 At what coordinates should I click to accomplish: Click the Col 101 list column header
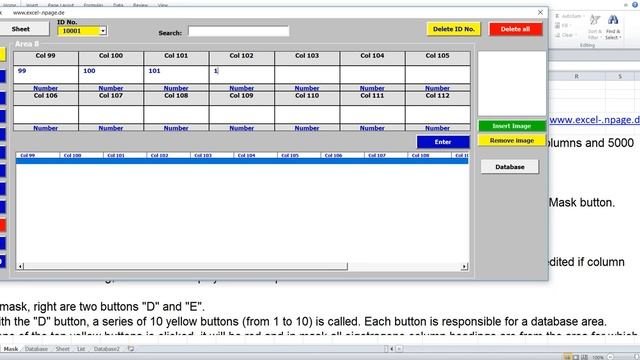pyautogui.click(x=124, y=156)
